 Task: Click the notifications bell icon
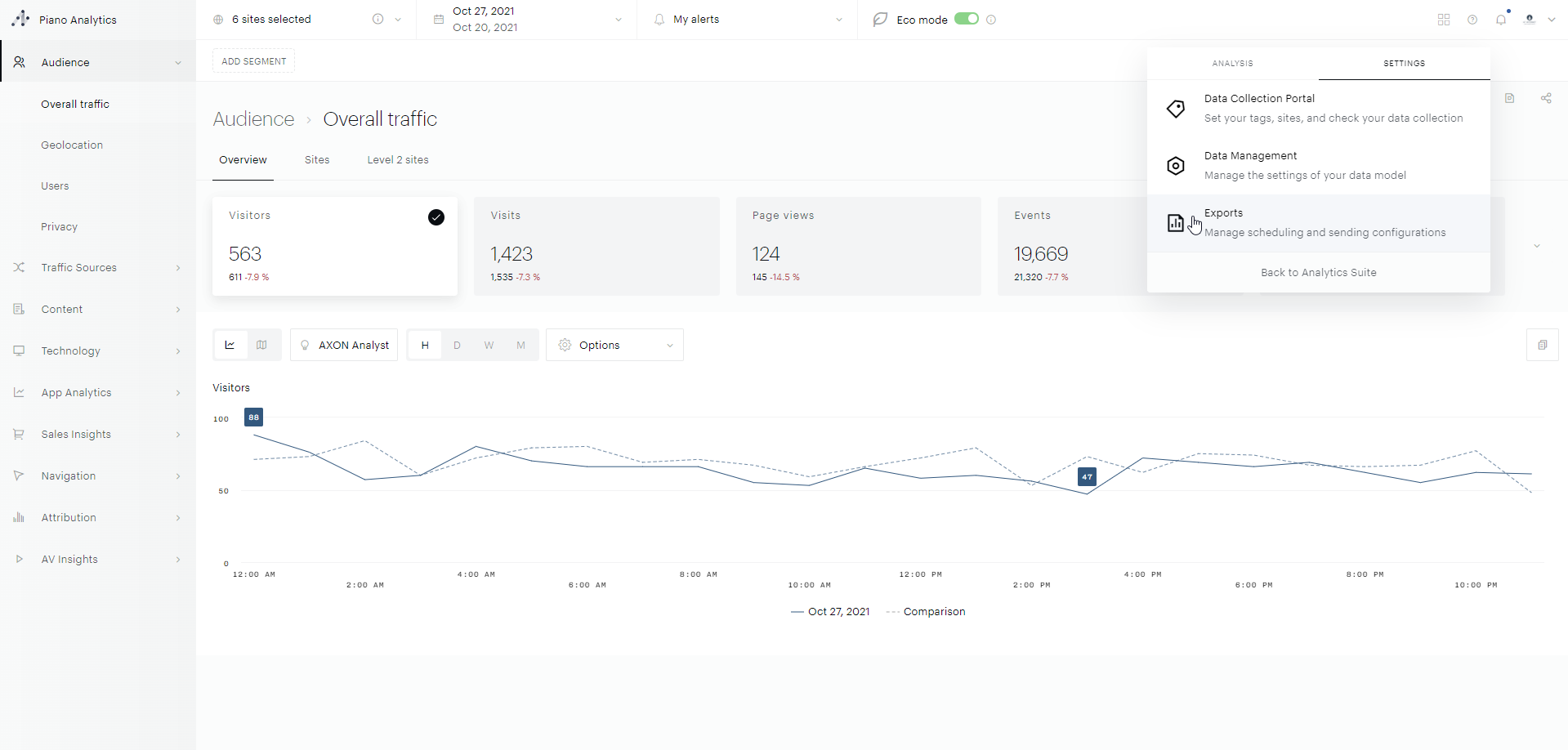pyautogui.click(x=1501, y=20)
